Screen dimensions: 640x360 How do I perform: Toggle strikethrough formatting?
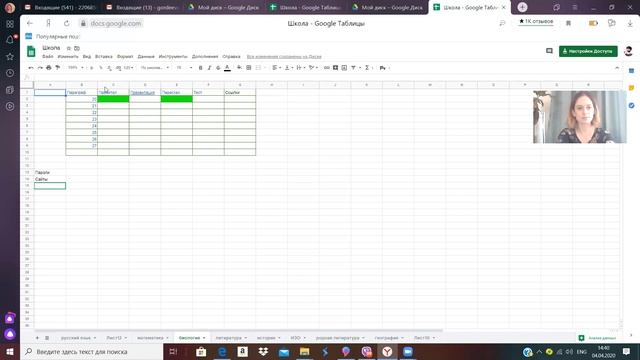point(218,68)
